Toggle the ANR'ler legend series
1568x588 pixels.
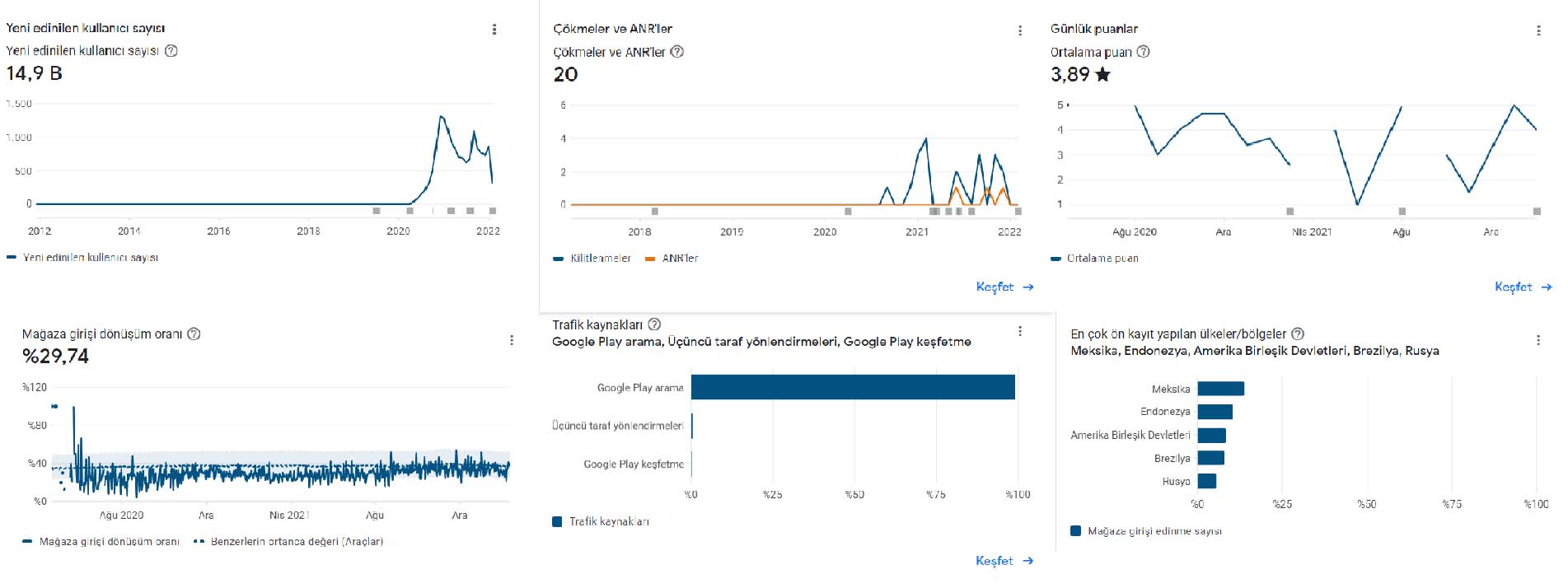coord(672,259)
